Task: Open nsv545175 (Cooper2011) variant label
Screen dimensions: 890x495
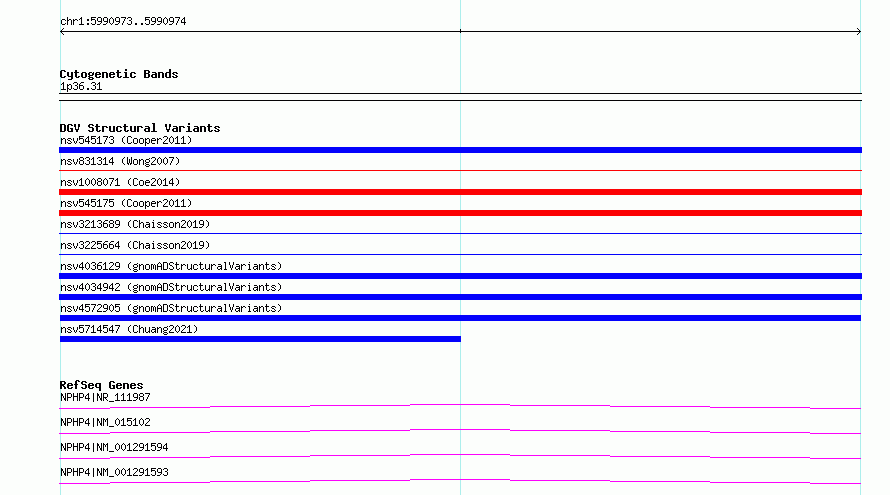Action: point(126,203)
